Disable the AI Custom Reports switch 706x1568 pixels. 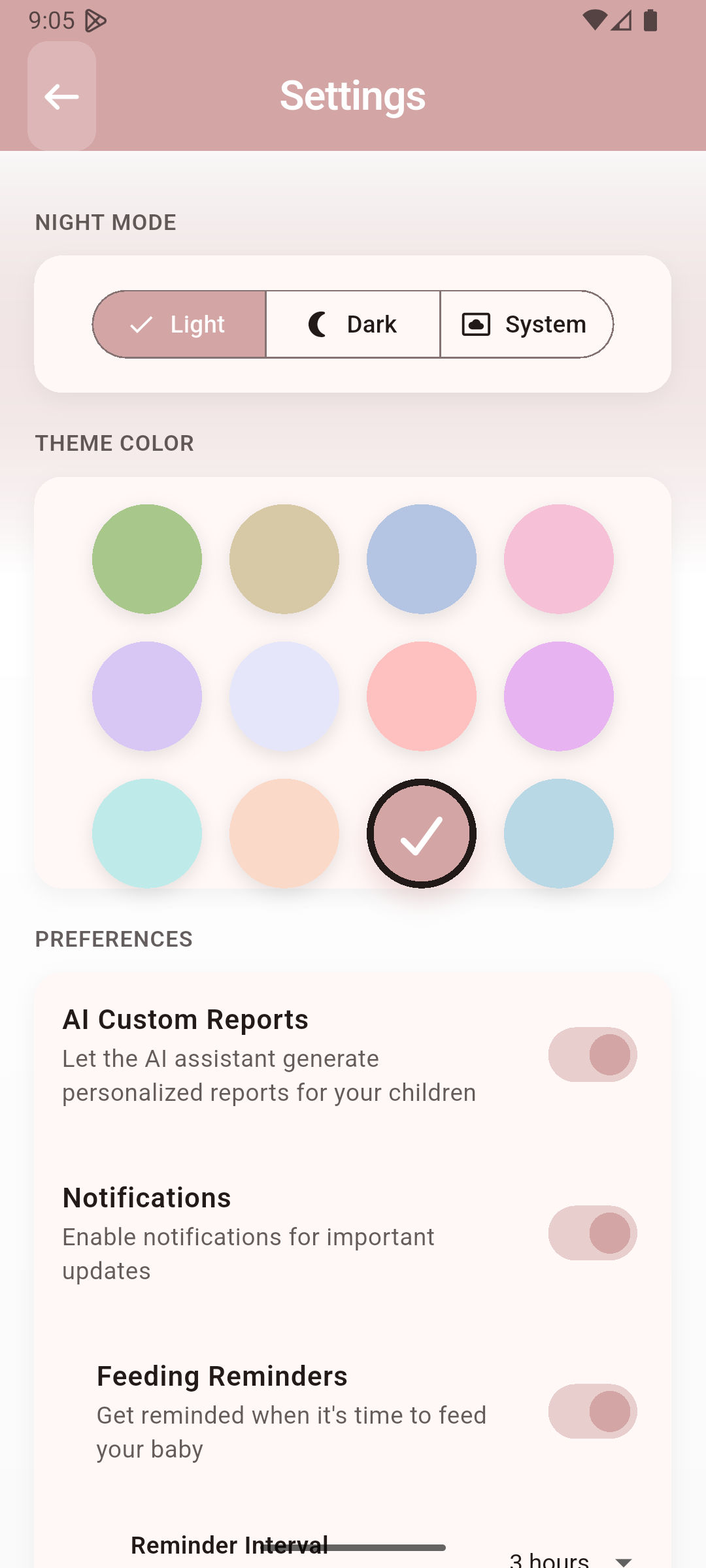click(592, 1054)
